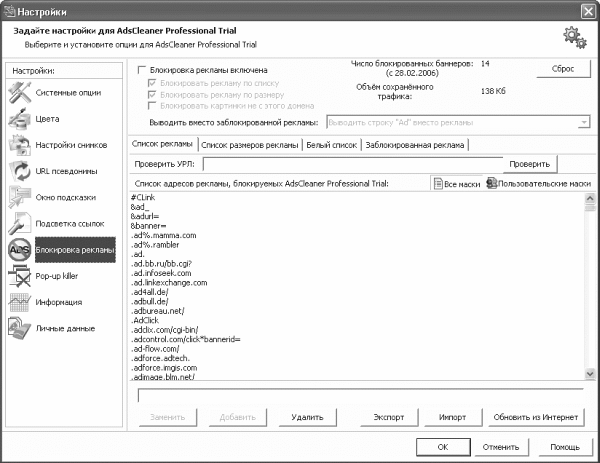The image size is (600, 463).
Task: Click the Проверить button
Action: [526, 164]
